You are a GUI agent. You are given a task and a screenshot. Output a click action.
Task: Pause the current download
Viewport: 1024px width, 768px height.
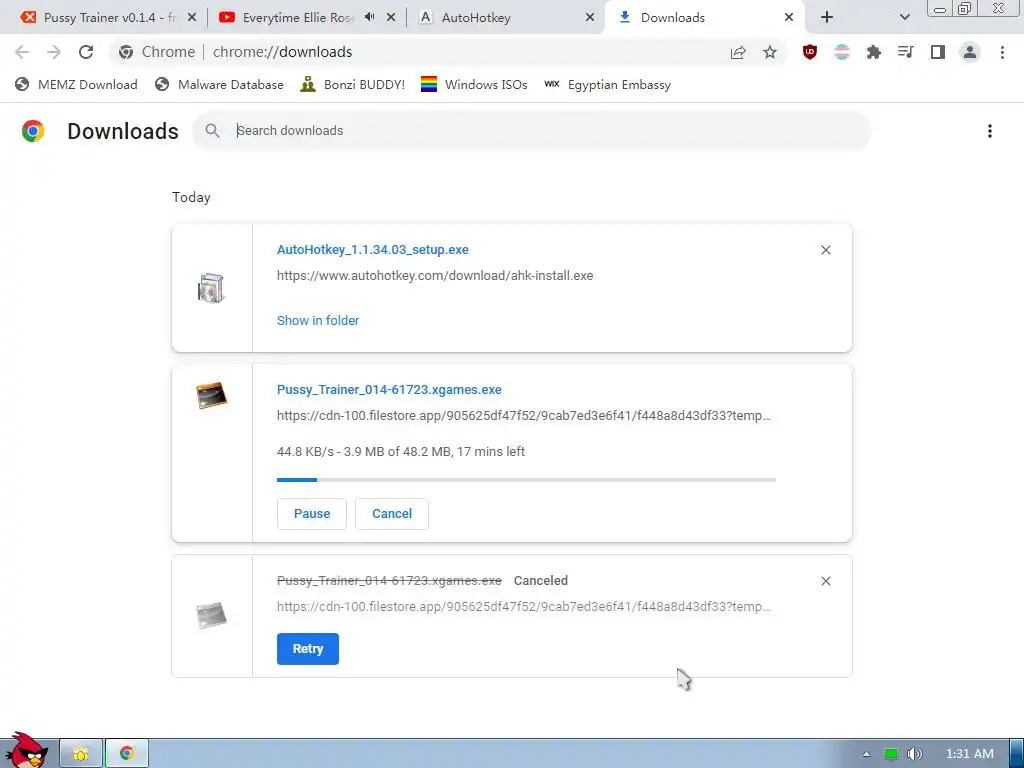[312, 514]
